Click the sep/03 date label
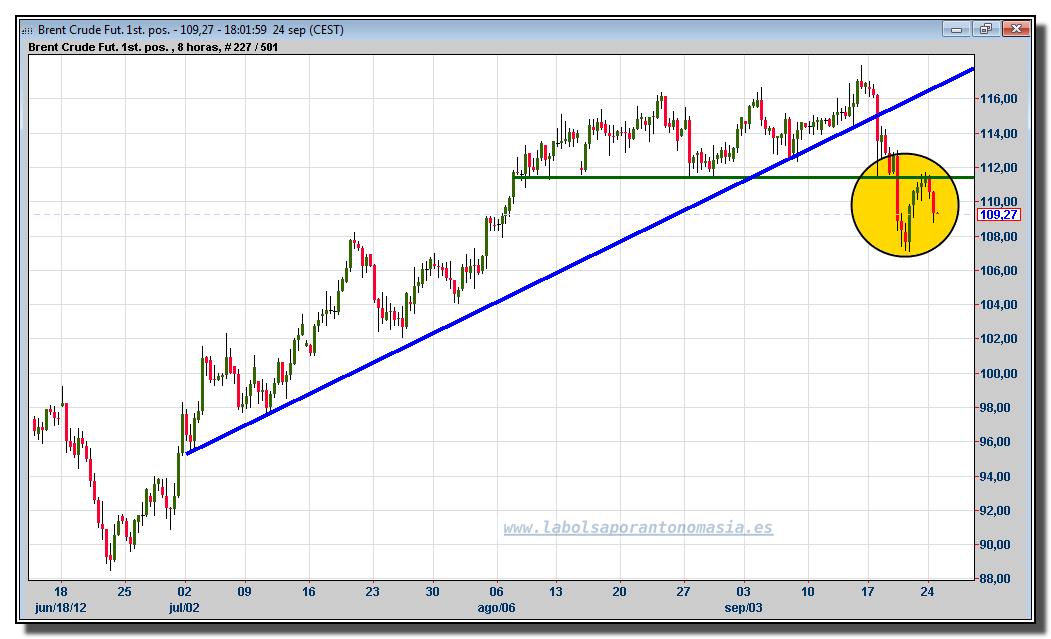 [744, 608]
